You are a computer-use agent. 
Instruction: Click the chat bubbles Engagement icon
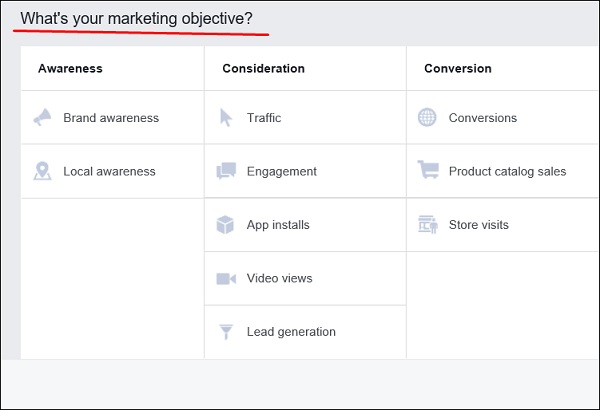[226, 172]
